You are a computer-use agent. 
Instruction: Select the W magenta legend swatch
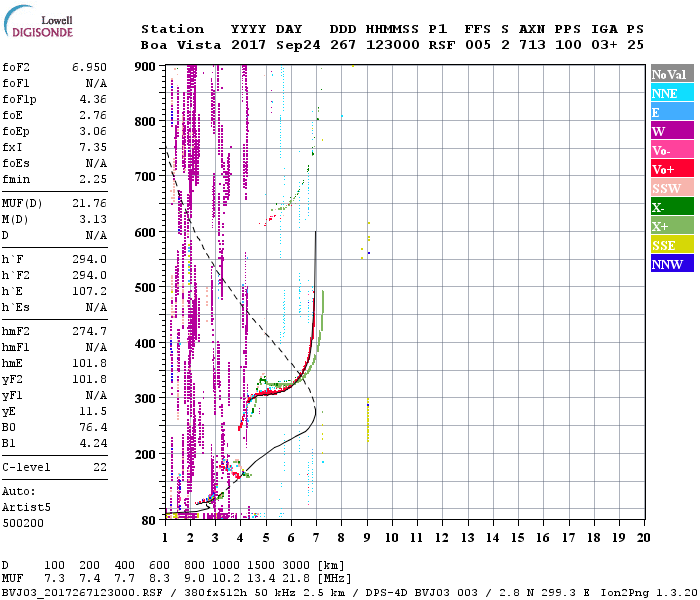tap(672, 131)
